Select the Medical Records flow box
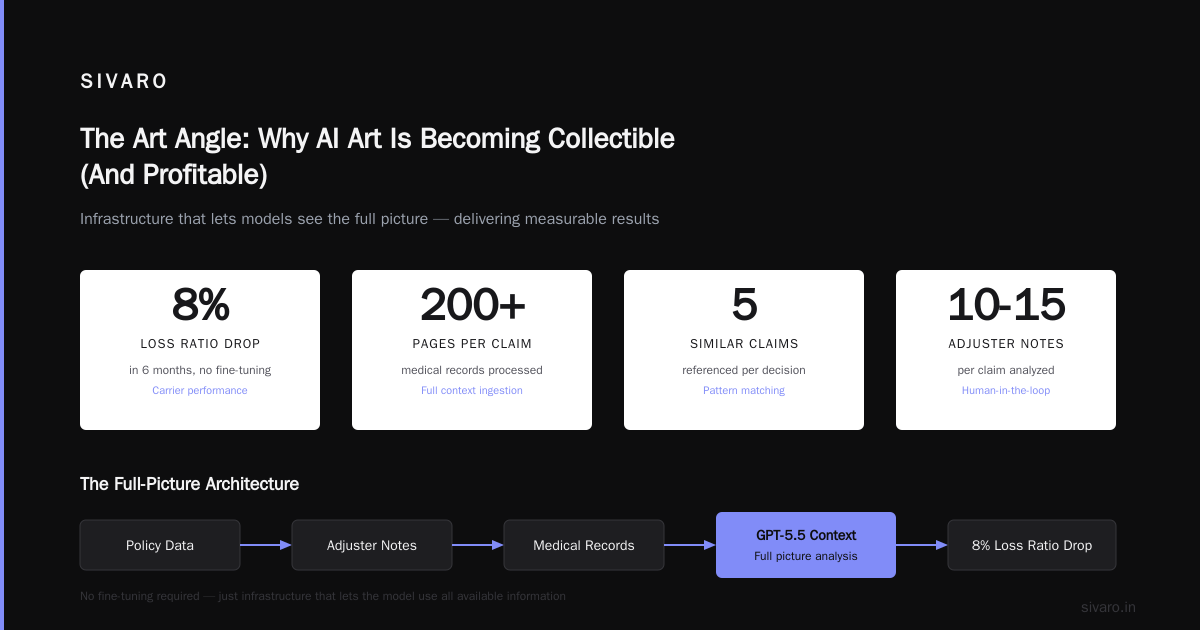The image size is (1200, 630). coord(584,545)
